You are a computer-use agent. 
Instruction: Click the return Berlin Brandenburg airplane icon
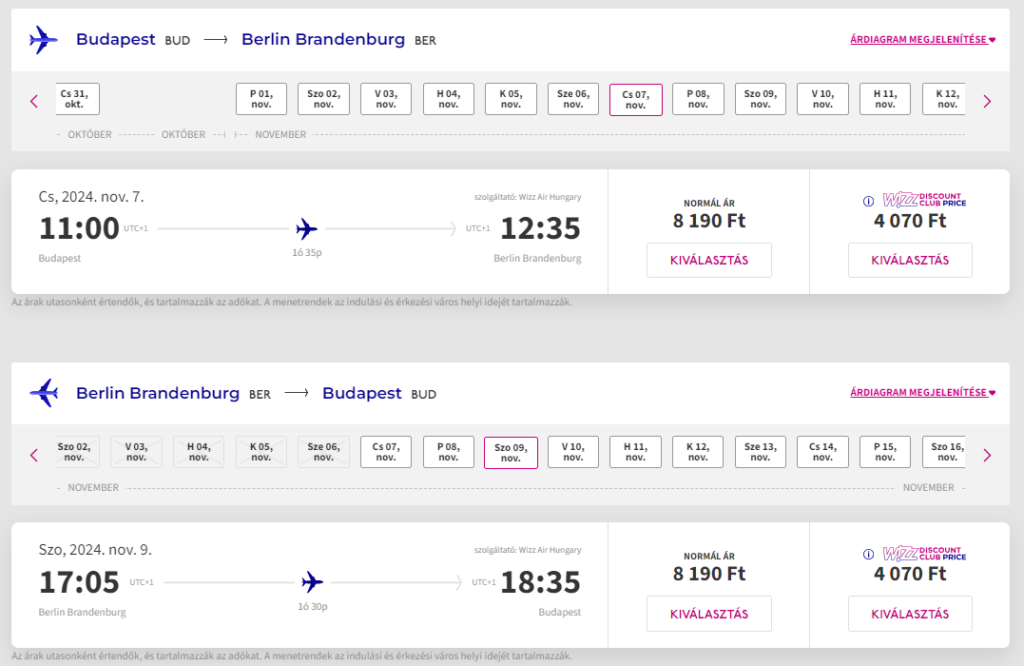(44, 393)
